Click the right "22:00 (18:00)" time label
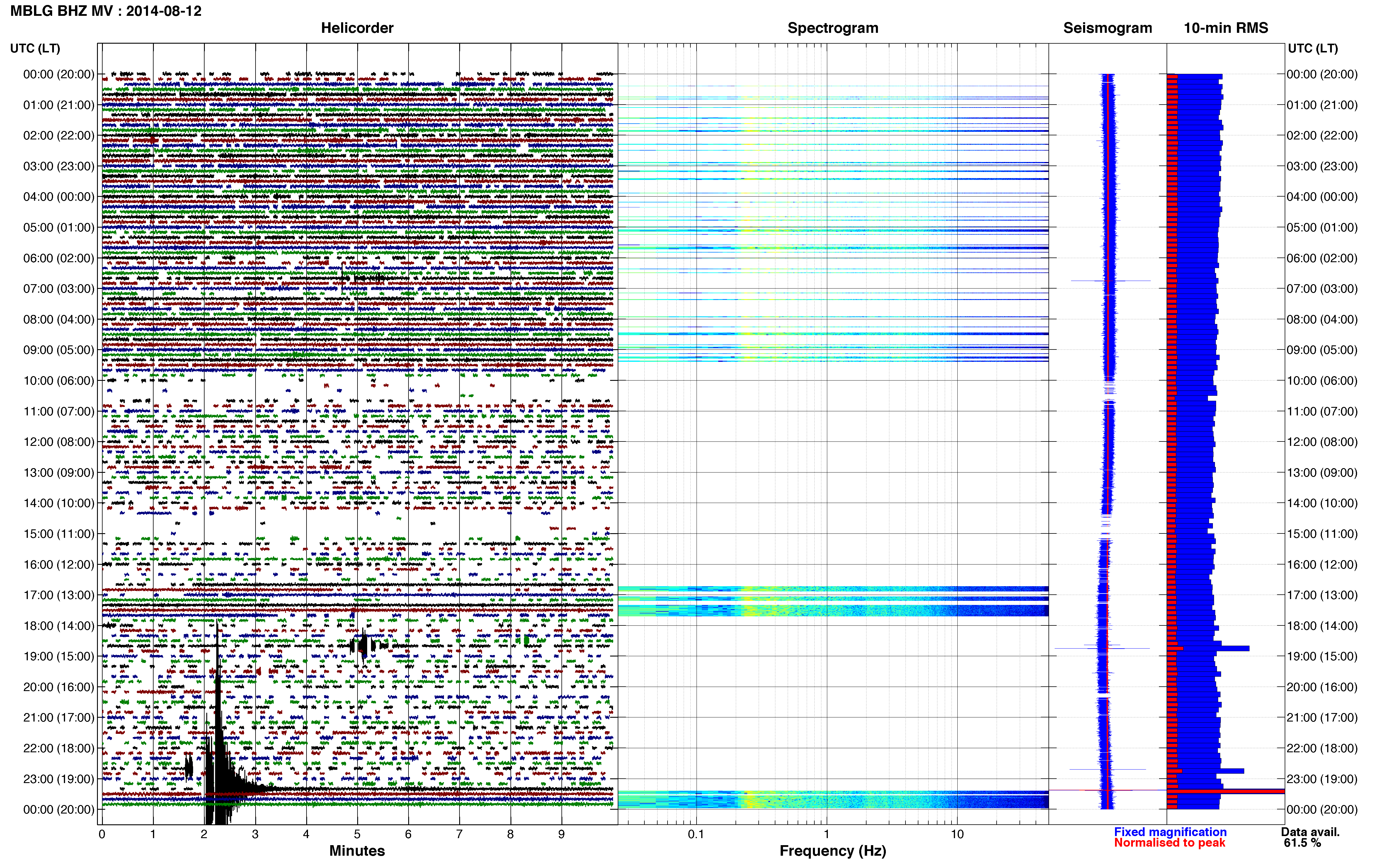This screenshot has width=1389, height=868. tap(1322, 748)
